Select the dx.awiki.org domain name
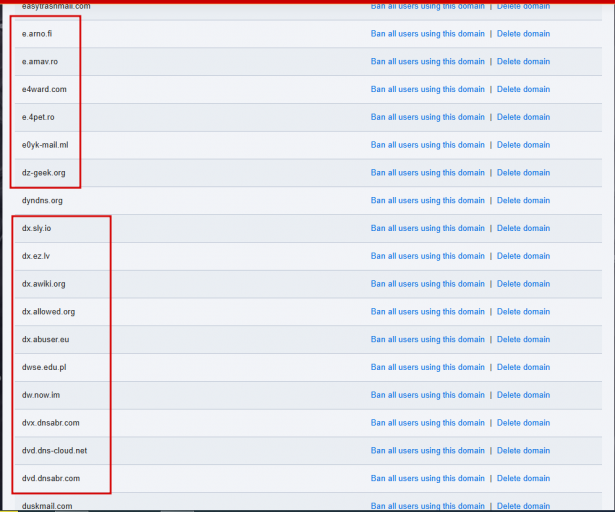 [x=44, y=284]
